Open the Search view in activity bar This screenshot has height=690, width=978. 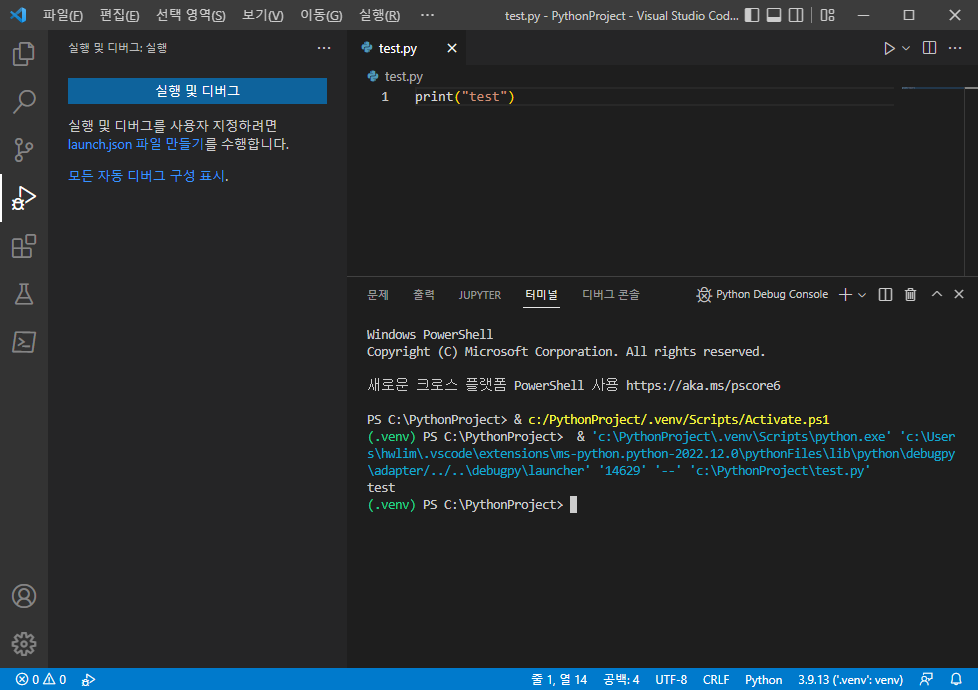[24, 101]
